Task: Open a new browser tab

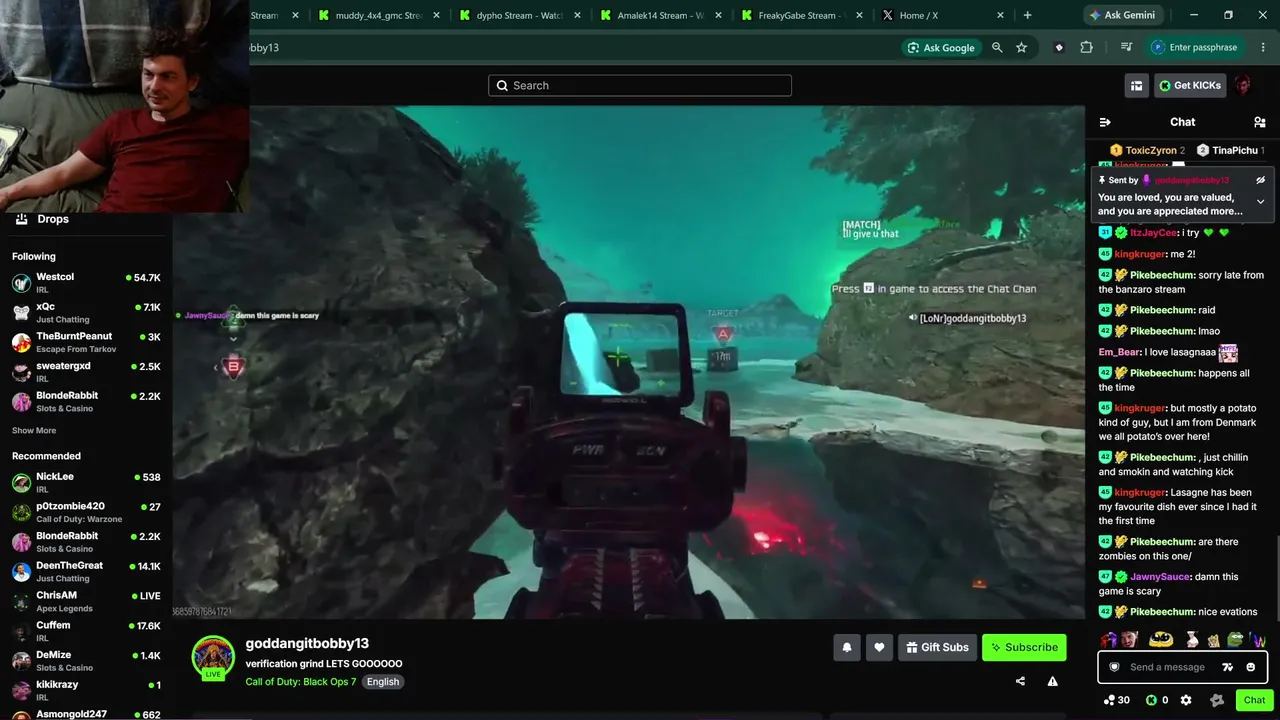Action: coord(1027,15)
